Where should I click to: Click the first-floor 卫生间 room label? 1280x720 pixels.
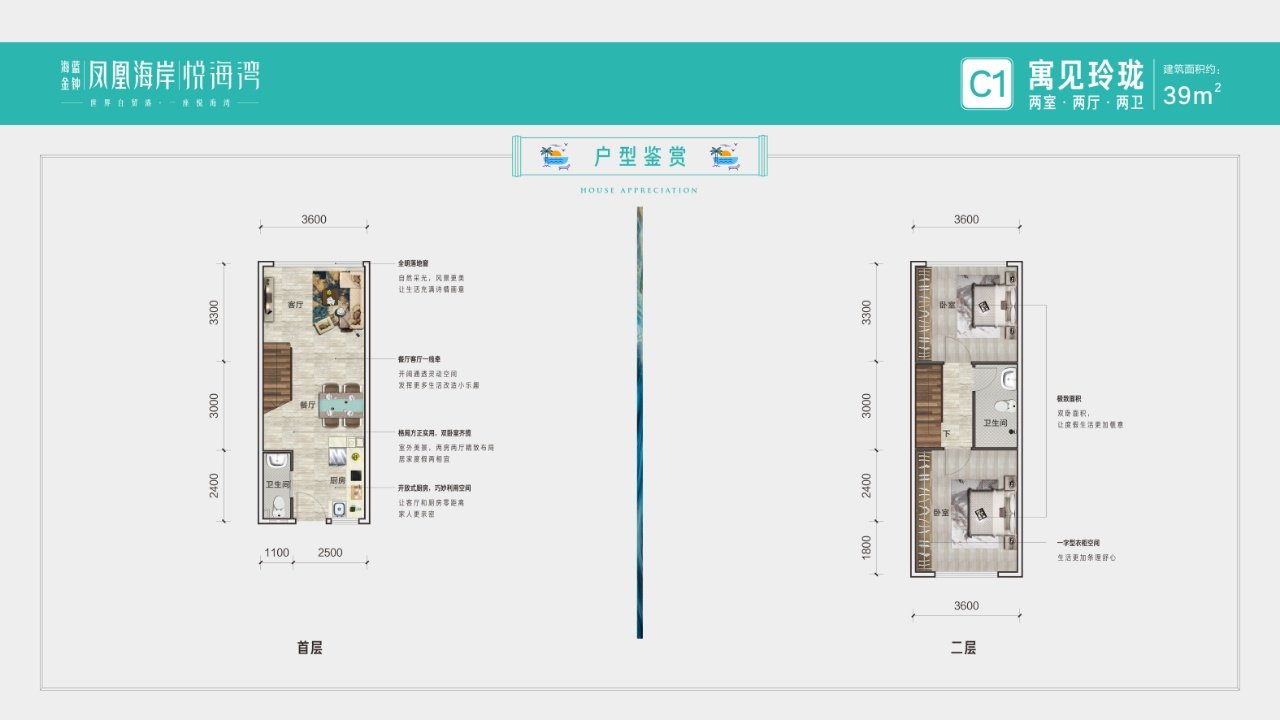tap(277, 484)
